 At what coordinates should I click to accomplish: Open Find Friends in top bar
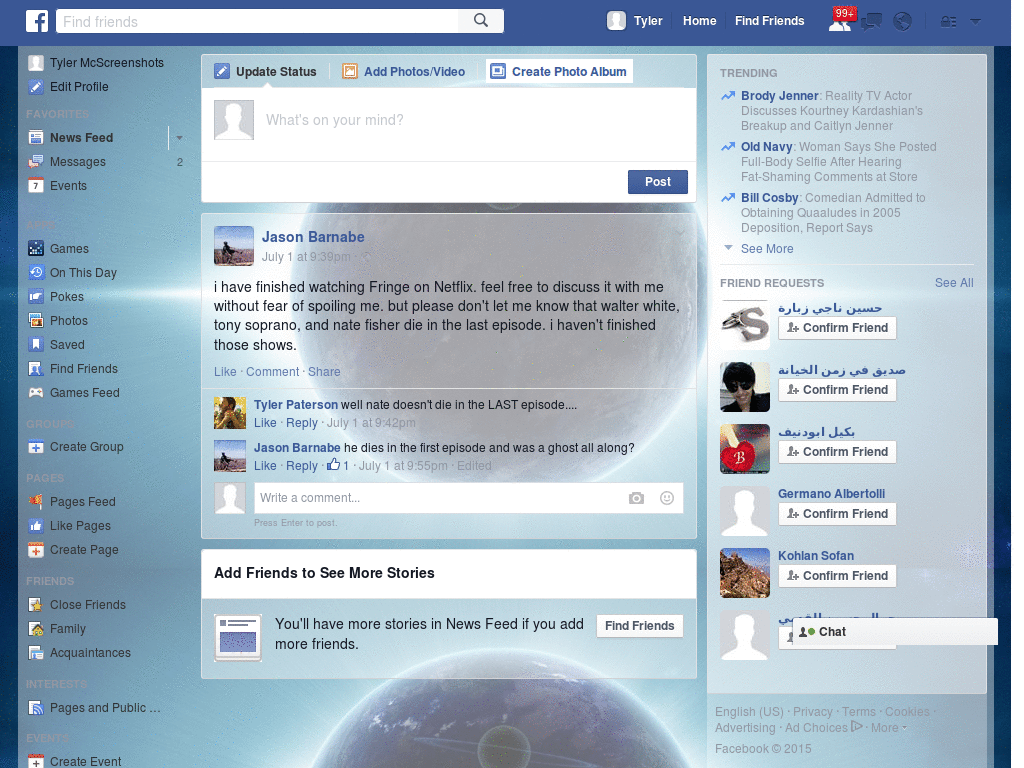769,21
